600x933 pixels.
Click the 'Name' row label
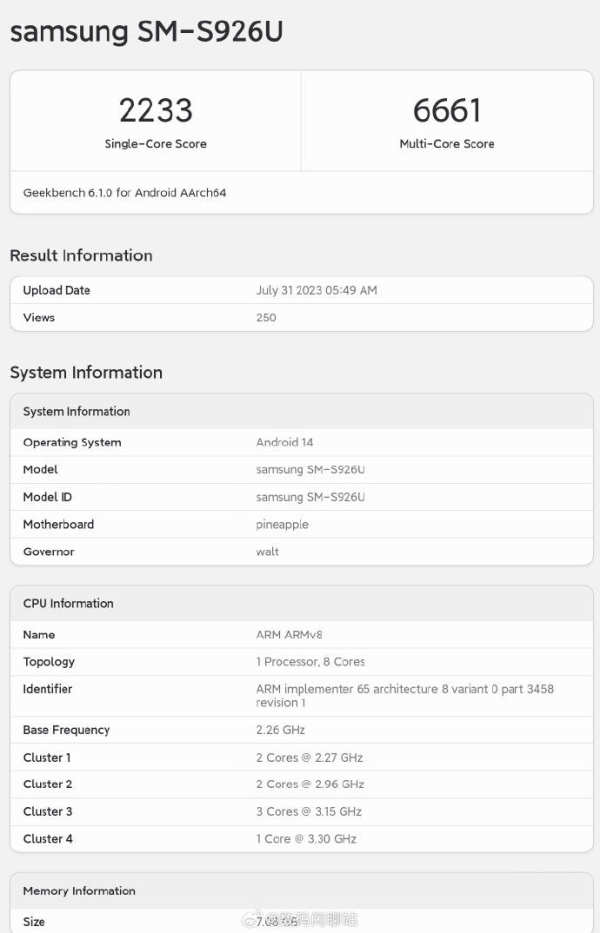point(39,635)
